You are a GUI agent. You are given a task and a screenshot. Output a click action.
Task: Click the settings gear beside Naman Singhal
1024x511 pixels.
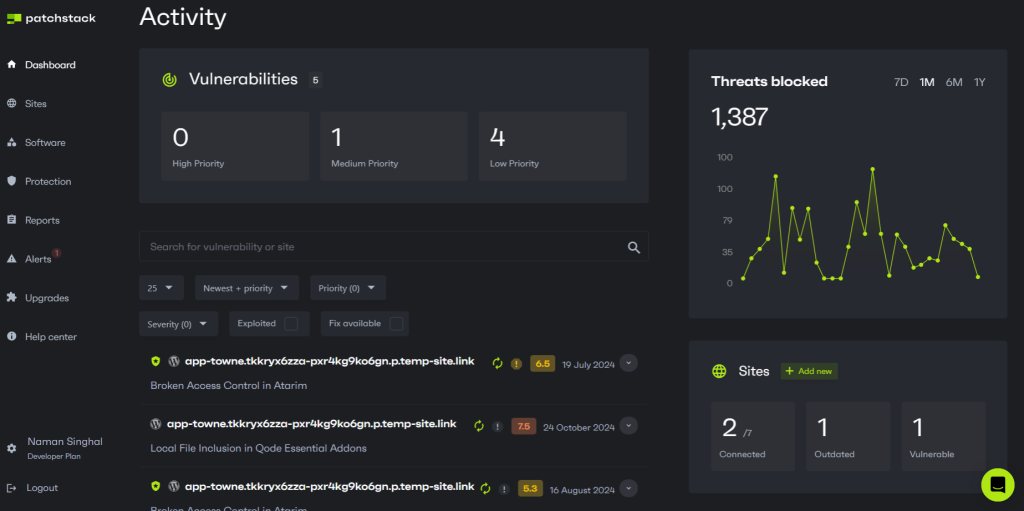[11, 448]
